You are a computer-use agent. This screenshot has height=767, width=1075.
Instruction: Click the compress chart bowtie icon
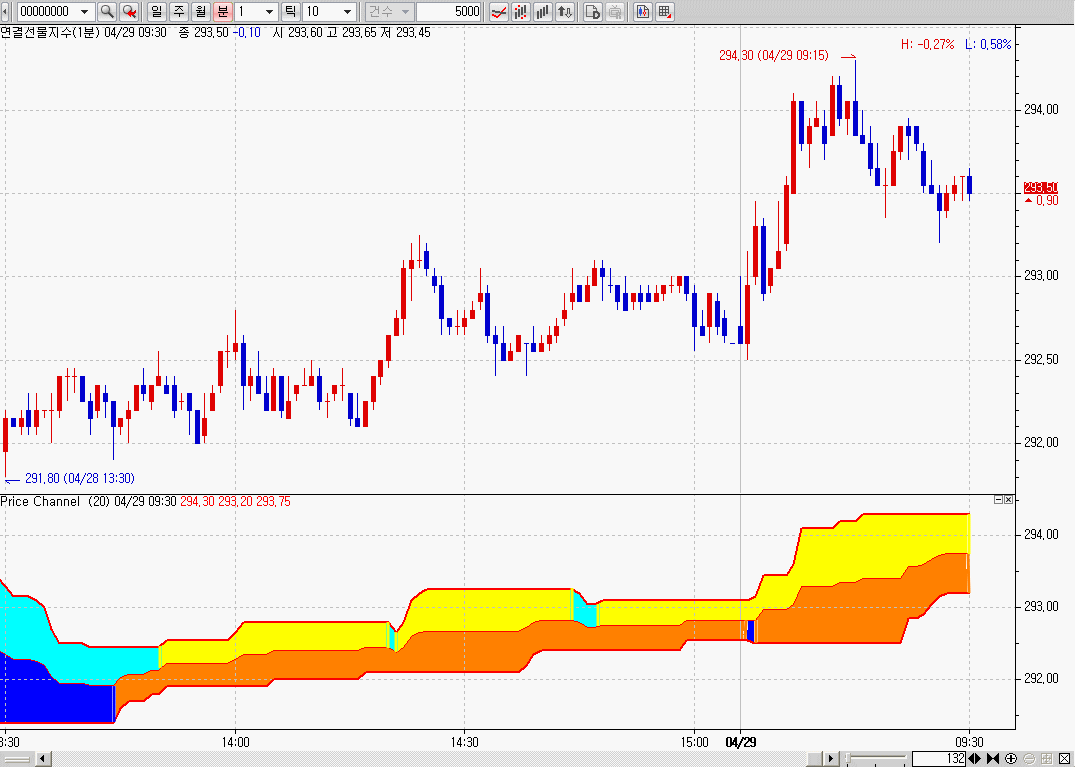pos(992,758)
